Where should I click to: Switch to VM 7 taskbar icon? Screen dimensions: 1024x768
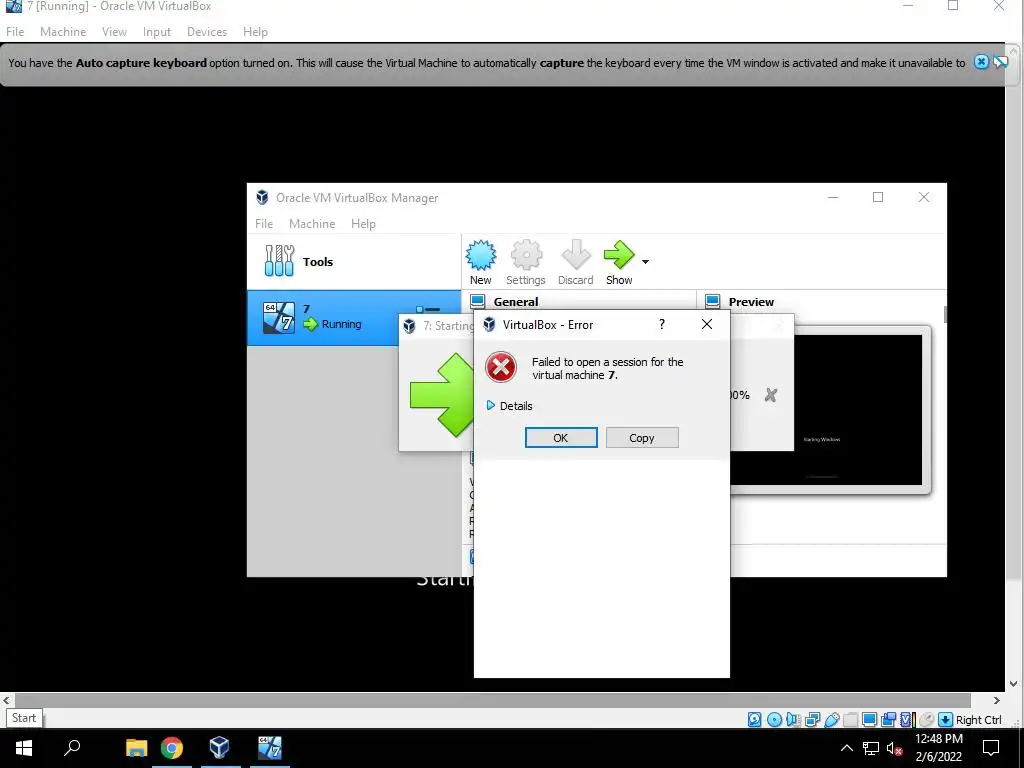[x=270, y=748]
